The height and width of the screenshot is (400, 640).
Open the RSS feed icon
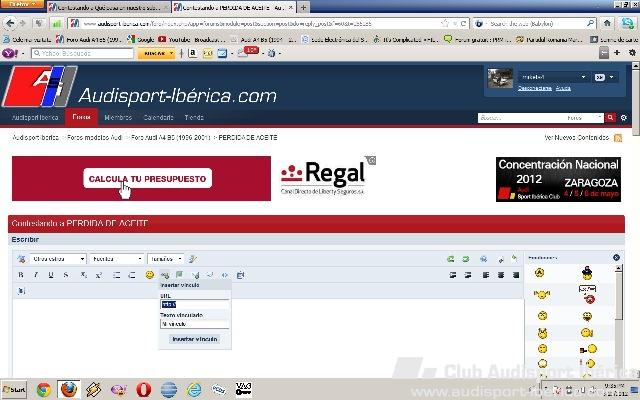[618, 138]
